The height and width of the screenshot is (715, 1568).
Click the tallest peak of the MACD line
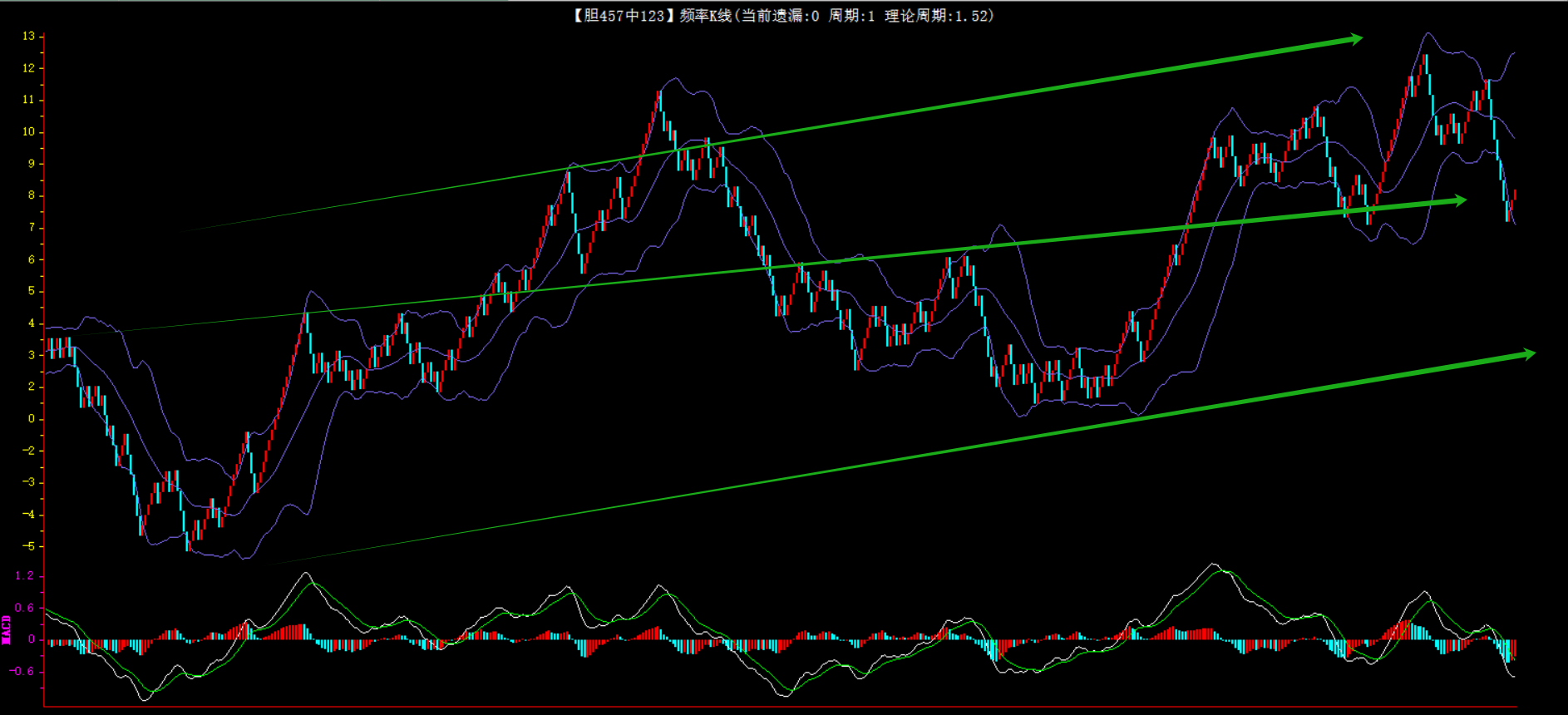[1213, 565]
